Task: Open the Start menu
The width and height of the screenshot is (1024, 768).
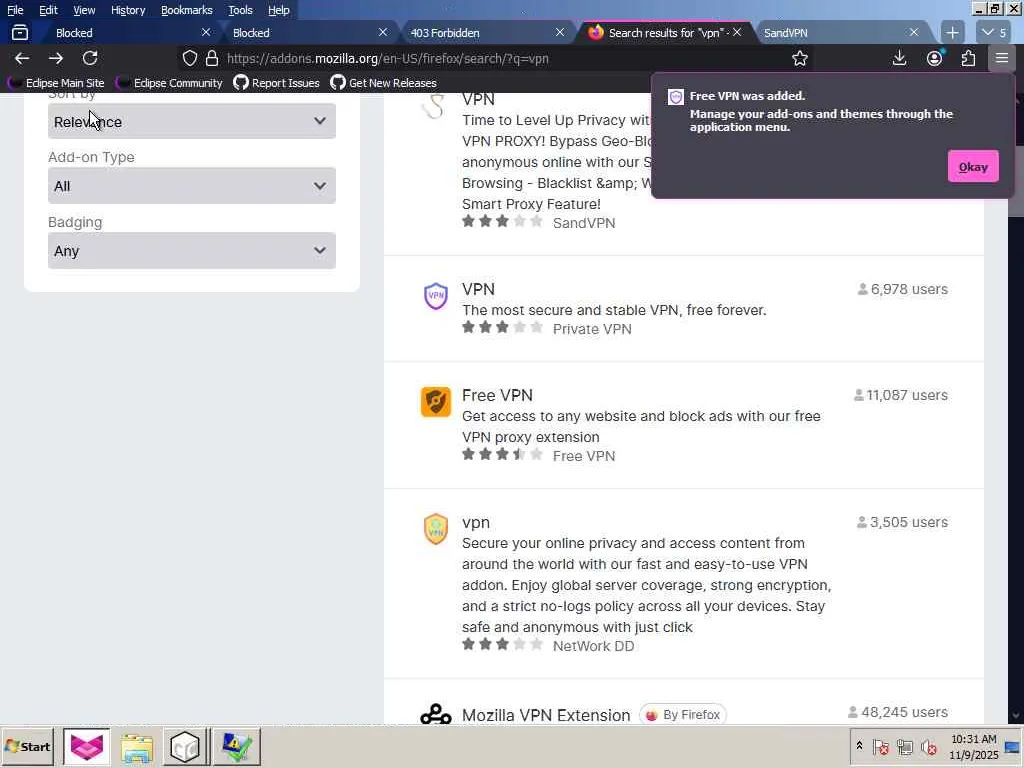Action: pyautogui.click(x=28, y=746)
